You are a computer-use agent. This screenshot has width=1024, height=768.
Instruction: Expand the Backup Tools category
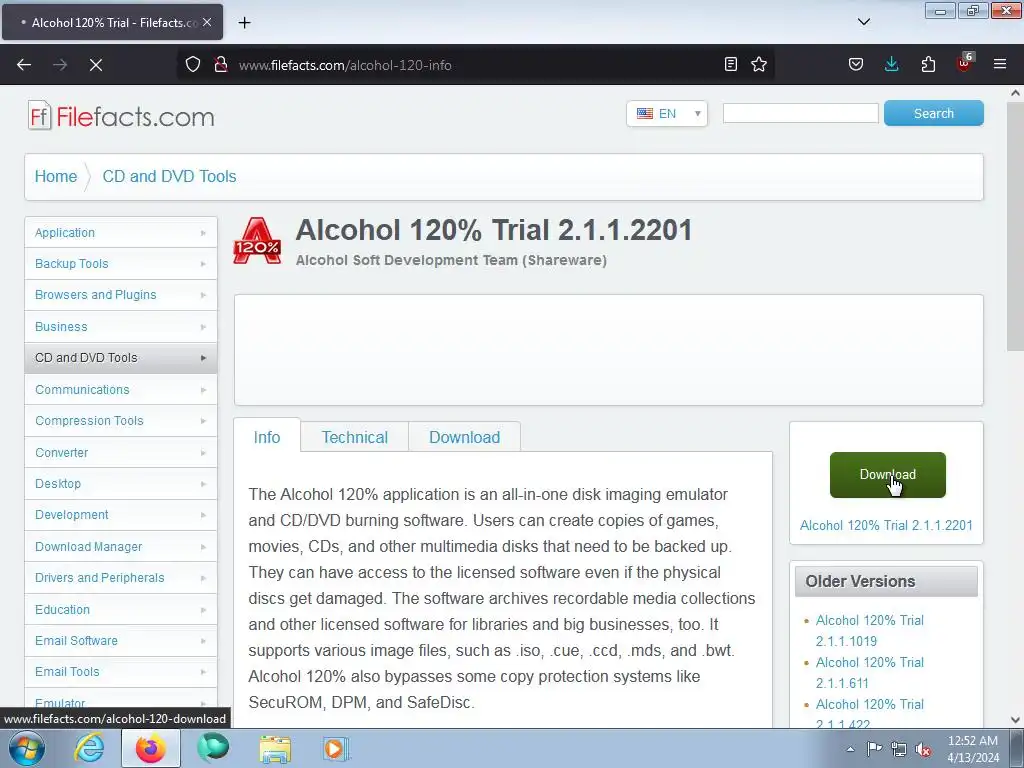(121, 264)
